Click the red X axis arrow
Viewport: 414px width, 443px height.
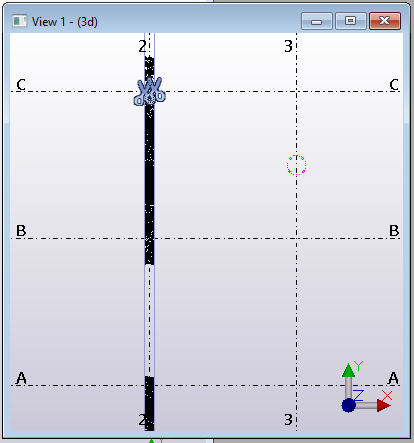click(383, 405)
